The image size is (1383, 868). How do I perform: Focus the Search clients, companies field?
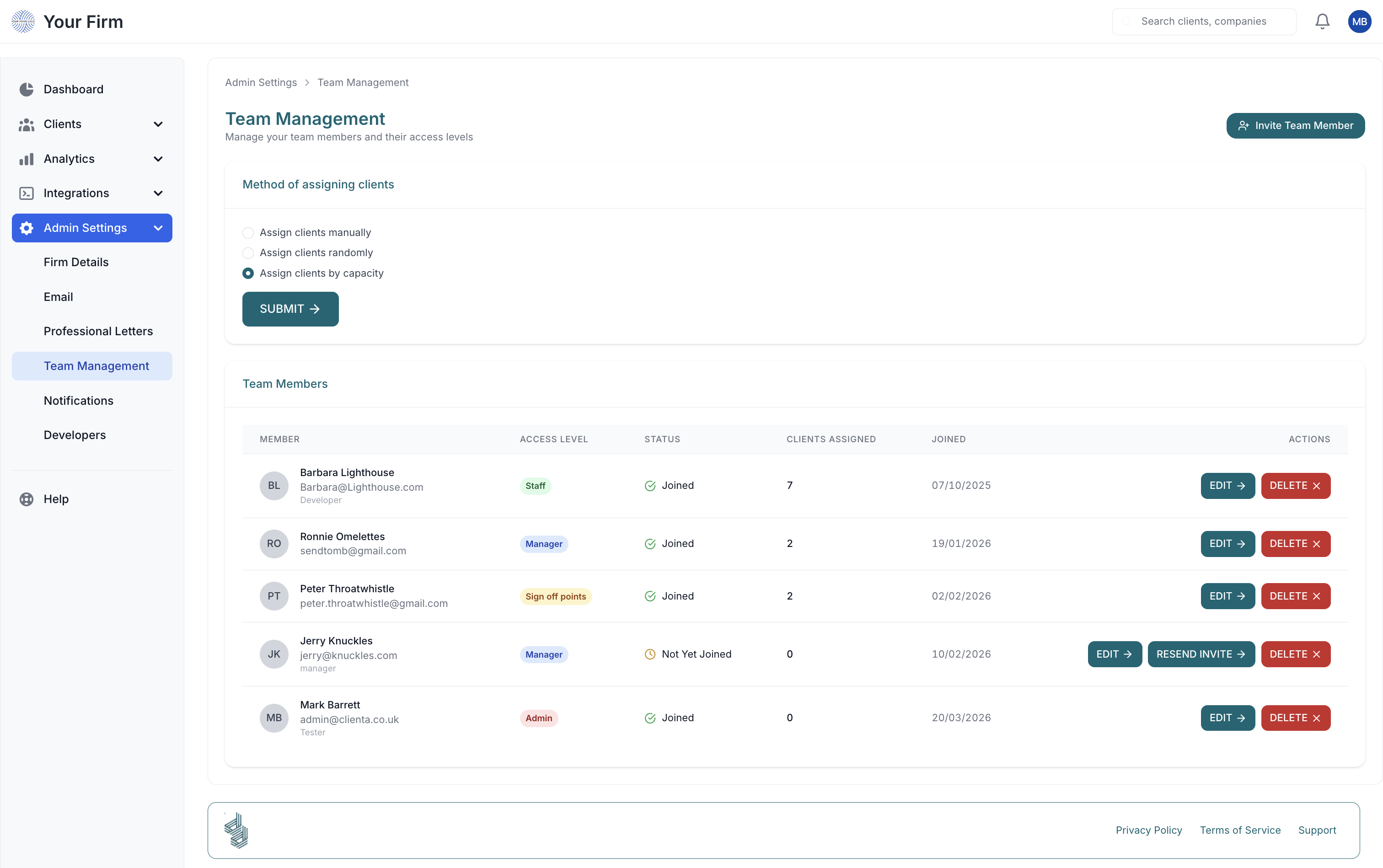tap(1204, 21)
